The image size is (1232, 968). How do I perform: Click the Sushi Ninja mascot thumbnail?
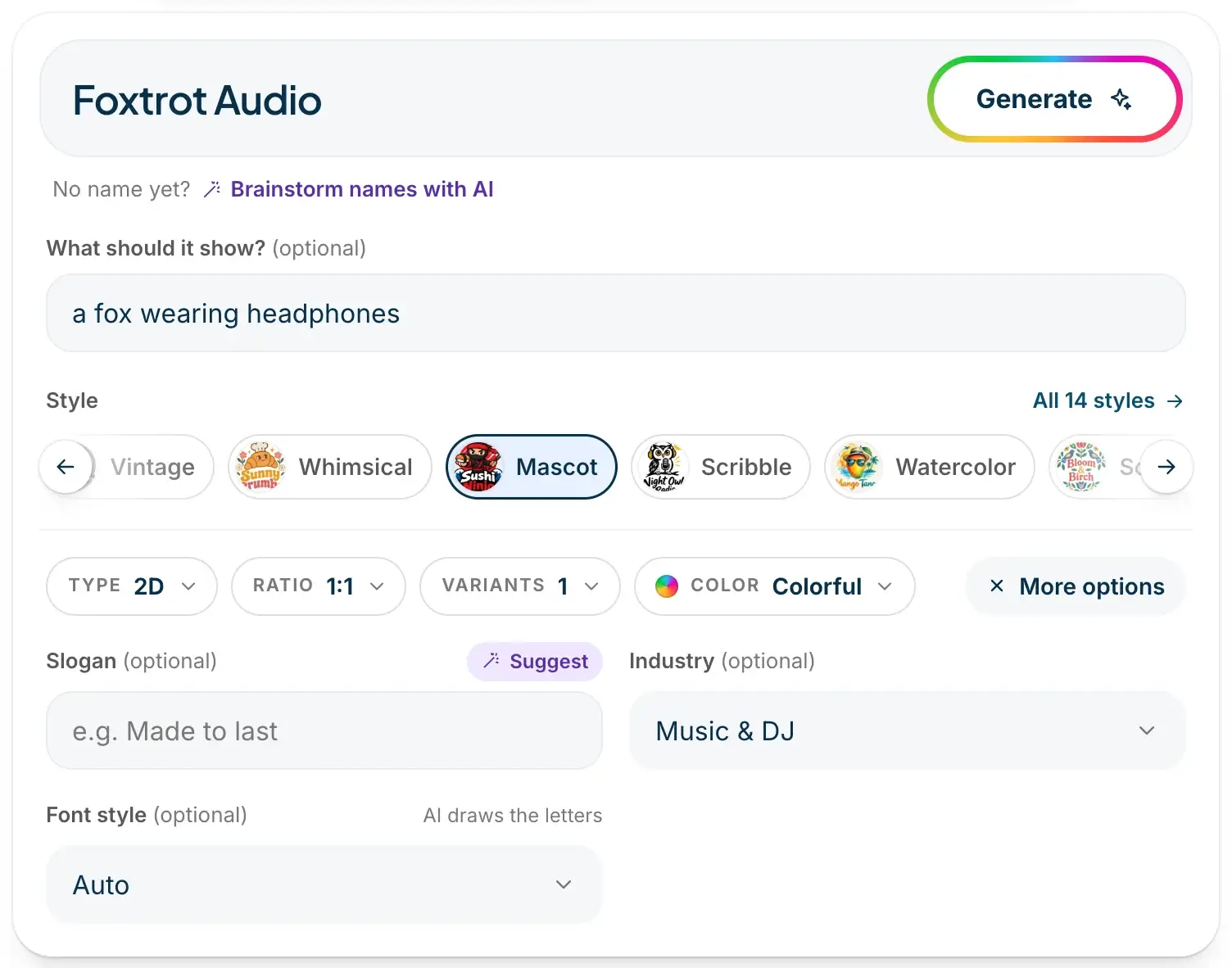tap(478, 467)
